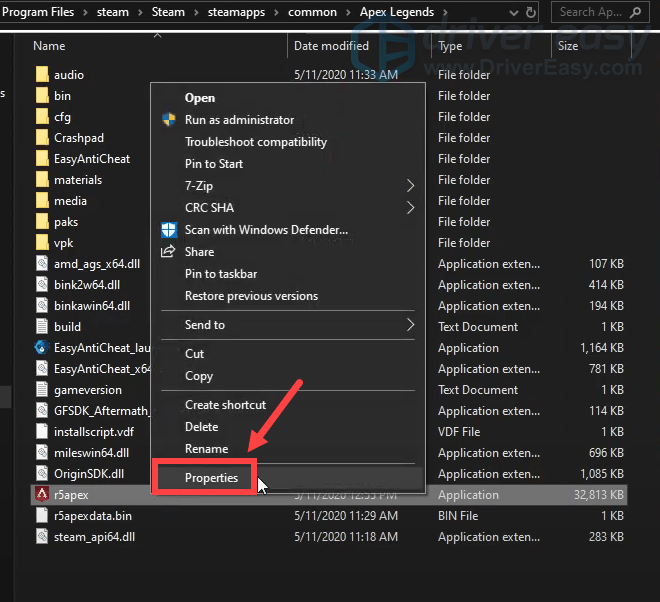Click the audio folder icon
660x602 pixels.
click(x=42, y=75)
